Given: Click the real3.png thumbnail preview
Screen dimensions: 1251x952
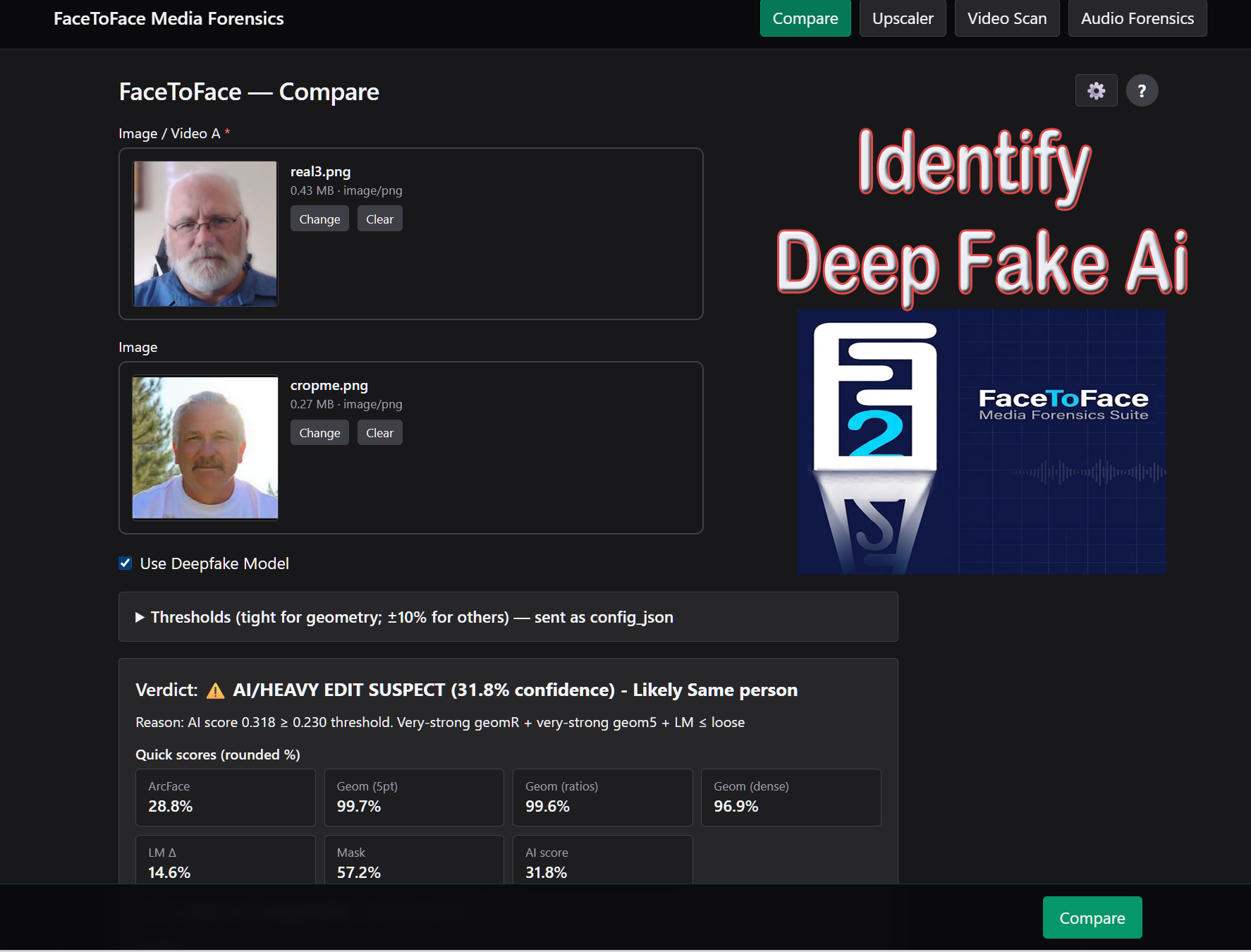Looking at the screenshot, I should tap(205, 233).
